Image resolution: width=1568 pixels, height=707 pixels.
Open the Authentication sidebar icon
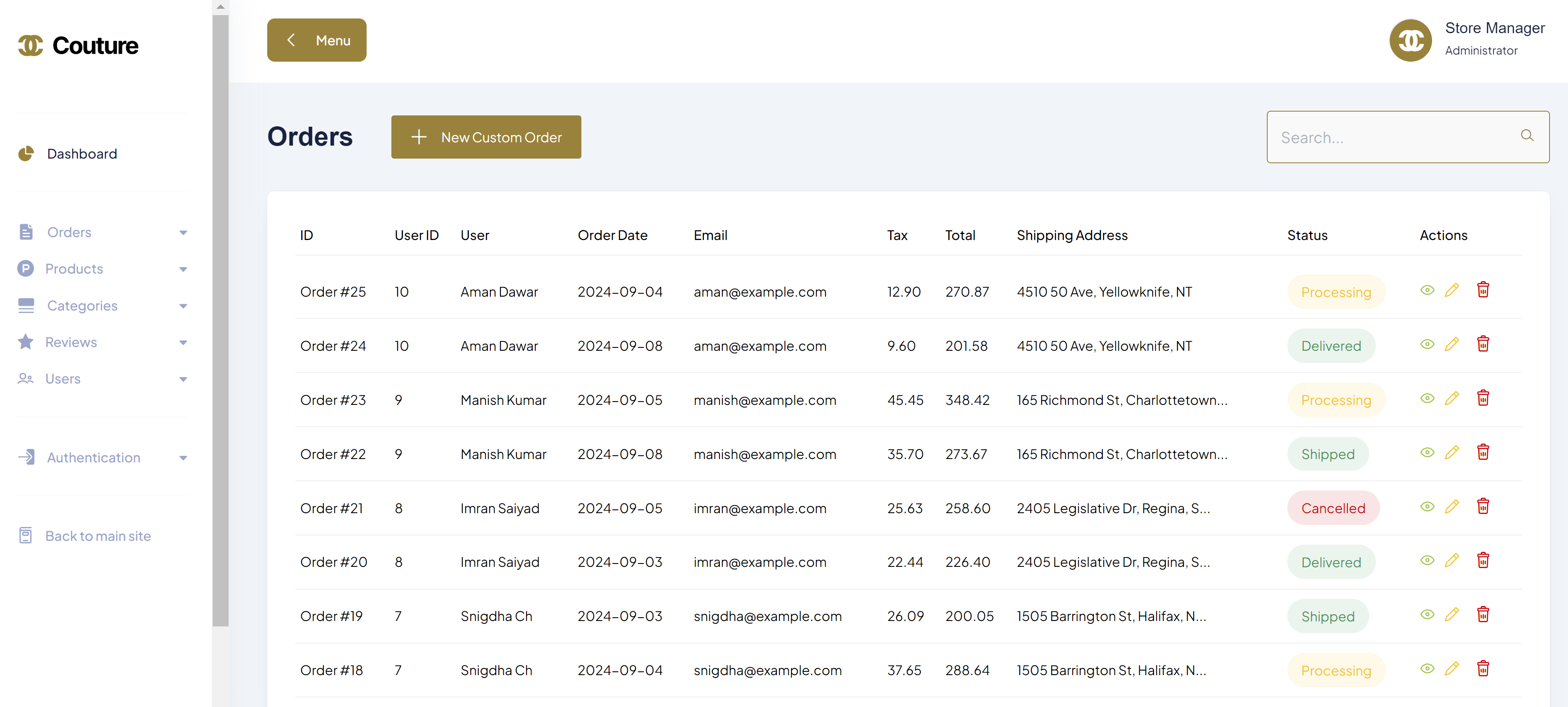click(26, 457)
